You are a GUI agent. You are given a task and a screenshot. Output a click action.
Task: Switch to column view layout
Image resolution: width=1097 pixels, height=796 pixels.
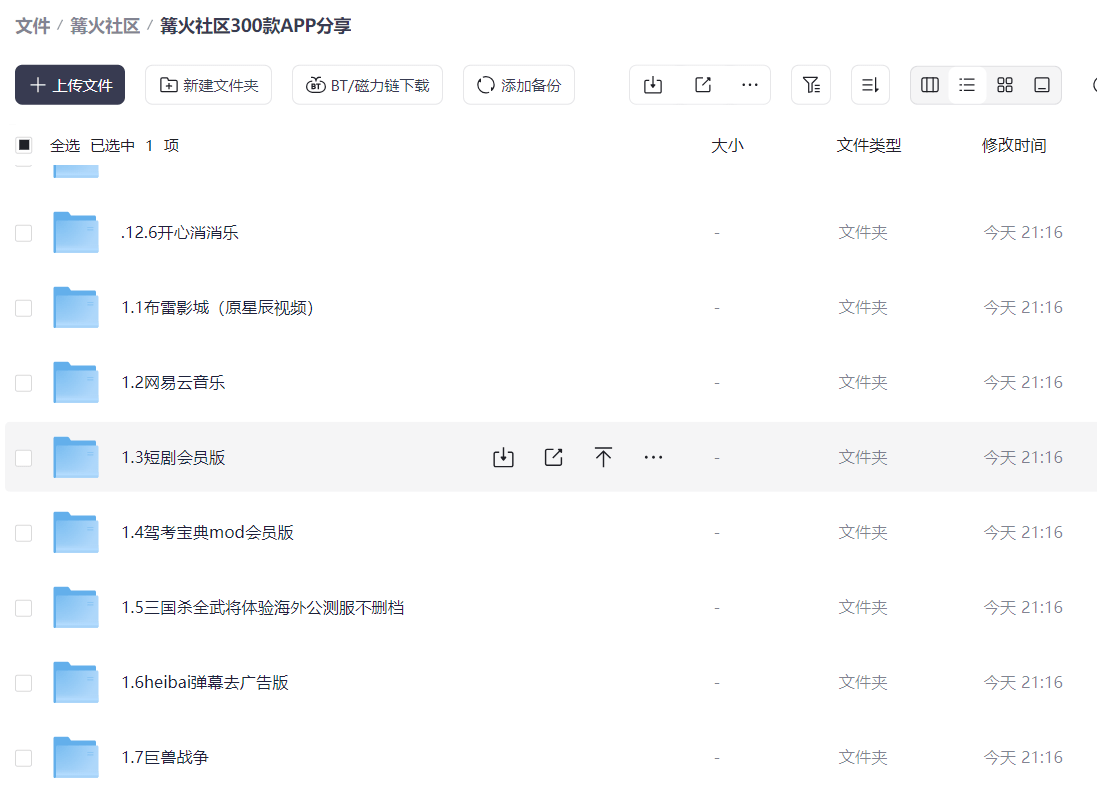click(x=928, y=85)
